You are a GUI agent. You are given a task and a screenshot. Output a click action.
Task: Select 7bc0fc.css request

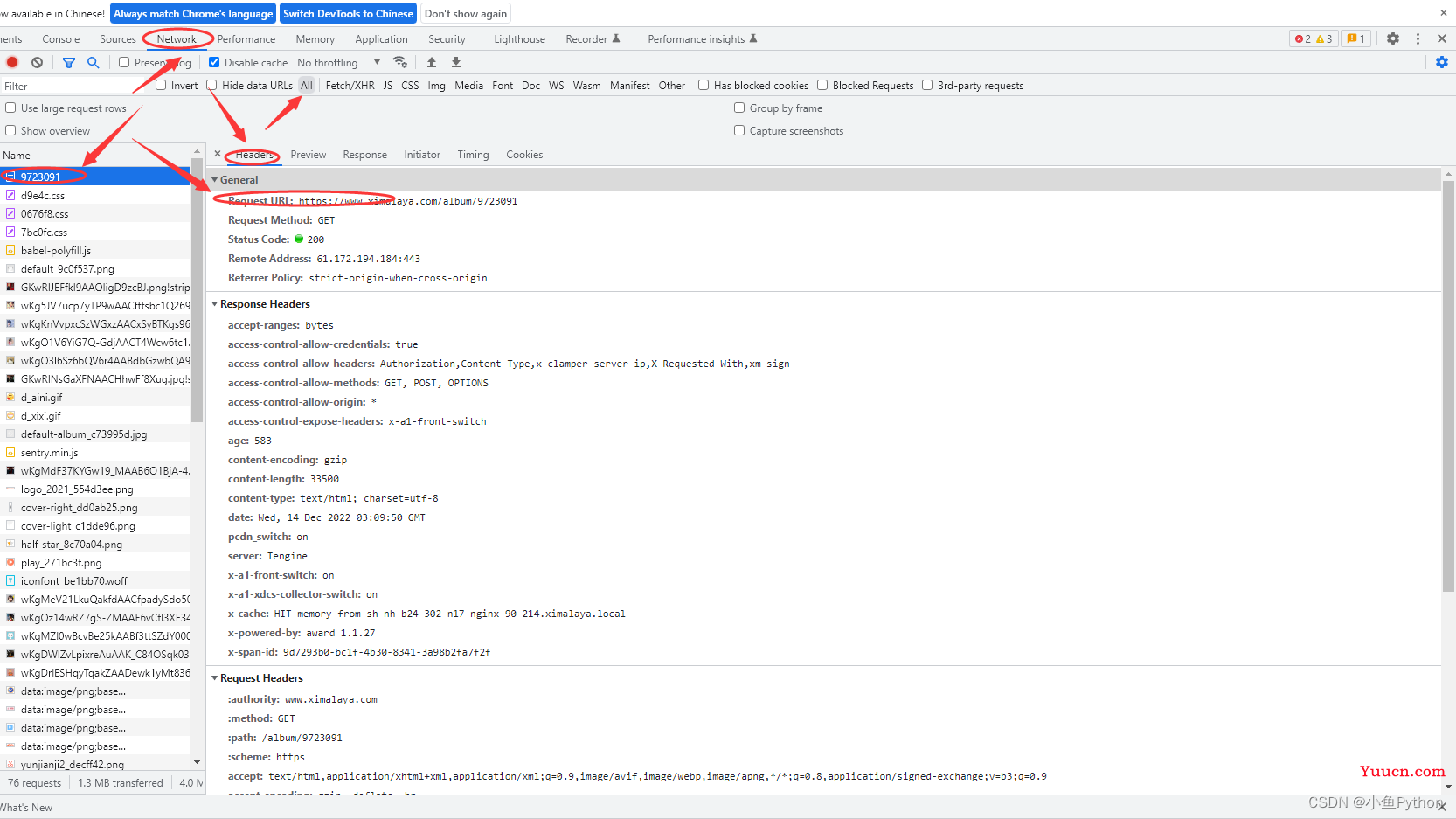click(x=94, y=232)
